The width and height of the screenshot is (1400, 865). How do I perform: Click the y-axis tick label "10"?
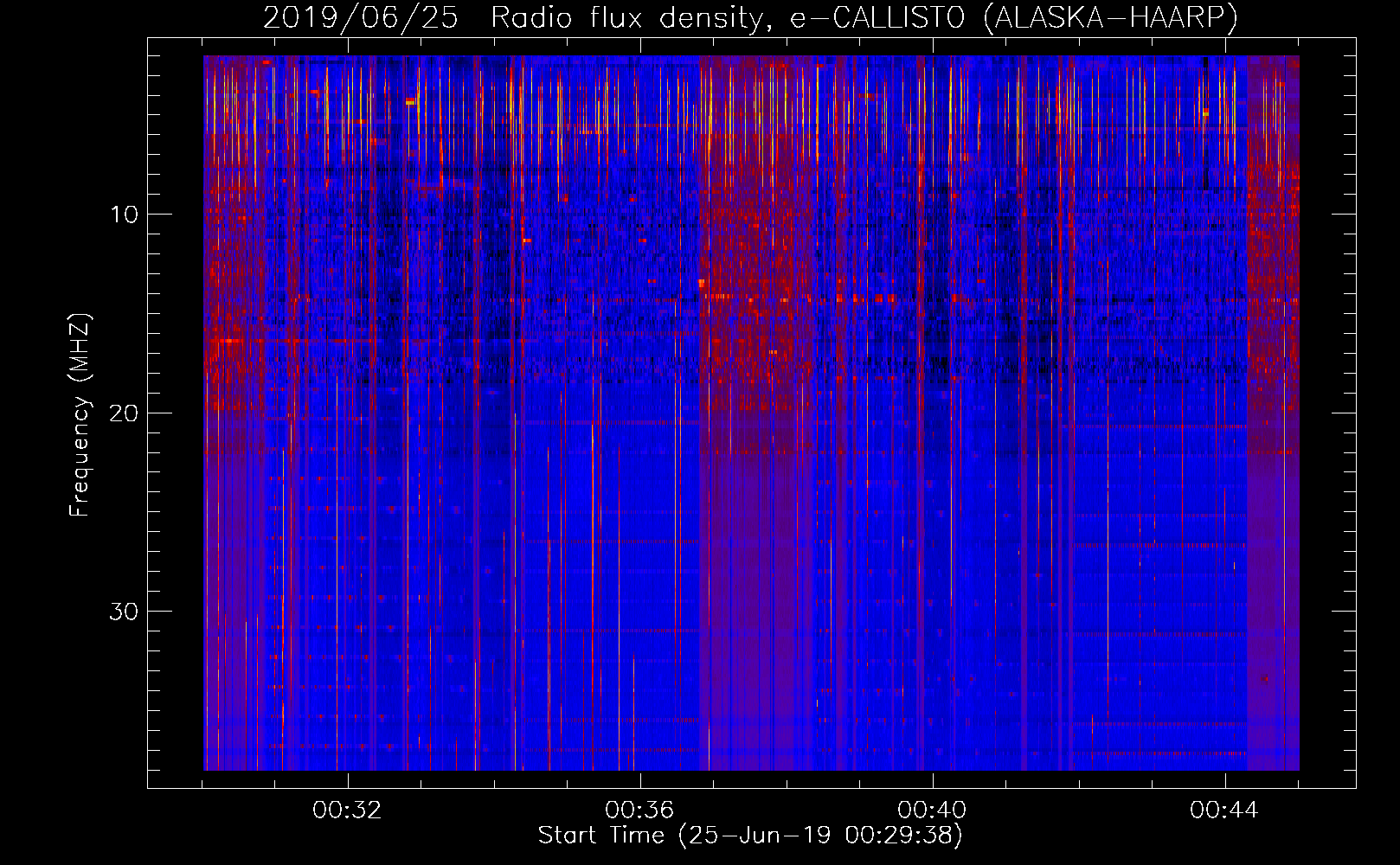point(125,214)
